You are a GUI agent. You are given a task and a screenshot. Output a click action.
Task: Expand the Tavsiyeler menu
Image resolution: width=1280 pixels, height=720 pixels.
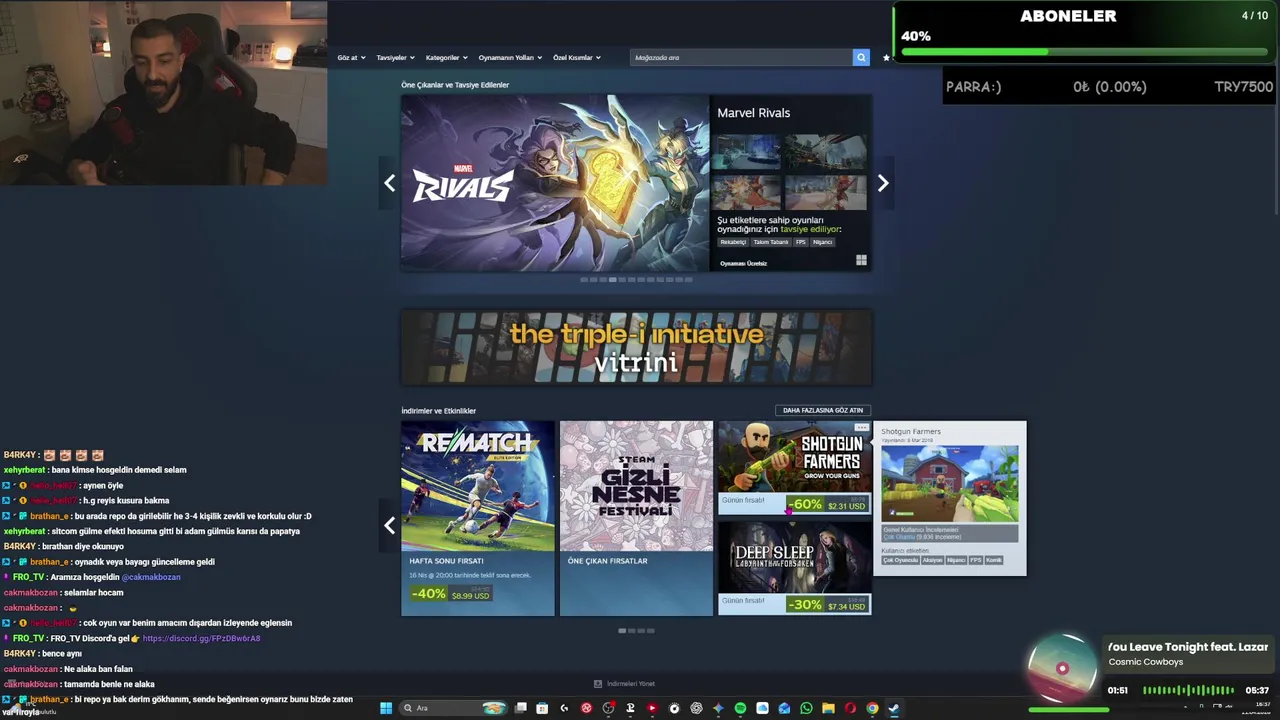pos(395,57)
